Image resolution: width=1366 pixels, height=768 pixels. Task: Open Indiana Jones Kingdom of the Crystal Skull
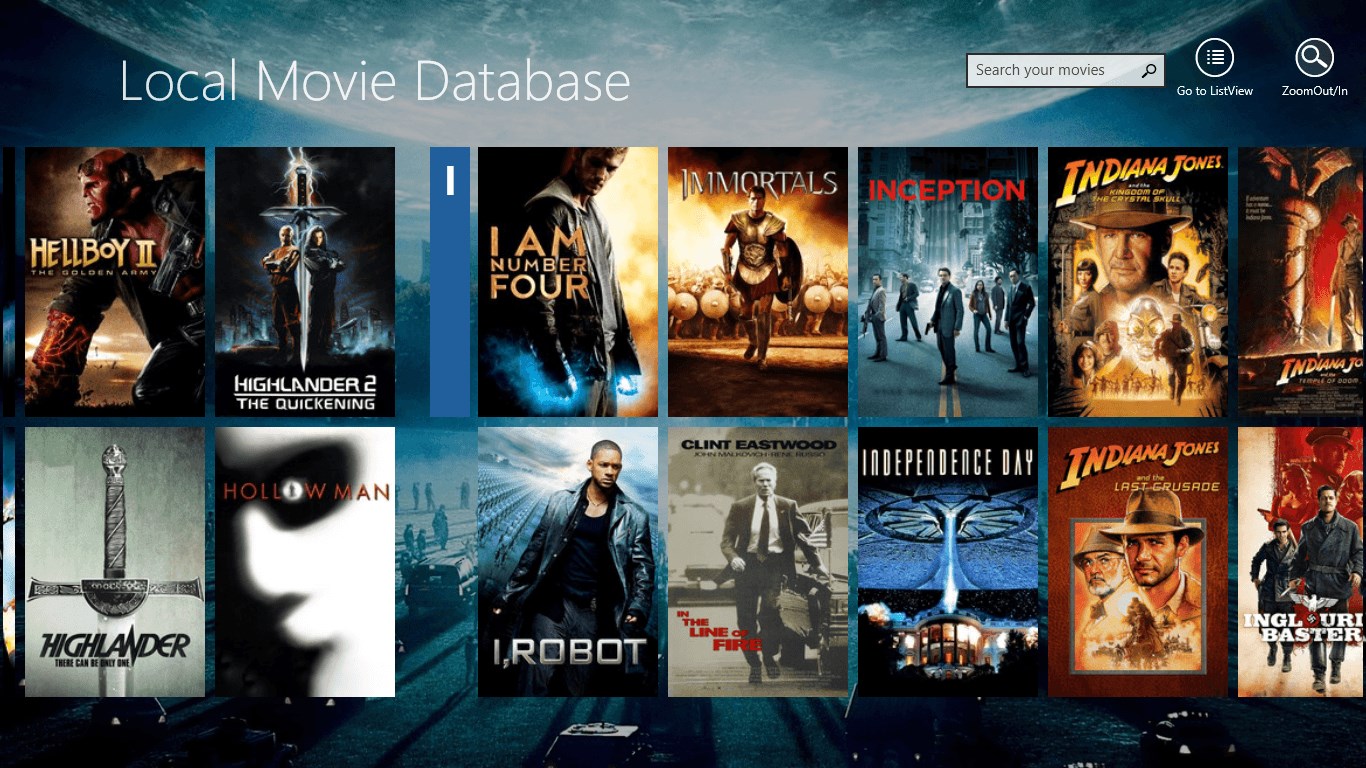1138,282
